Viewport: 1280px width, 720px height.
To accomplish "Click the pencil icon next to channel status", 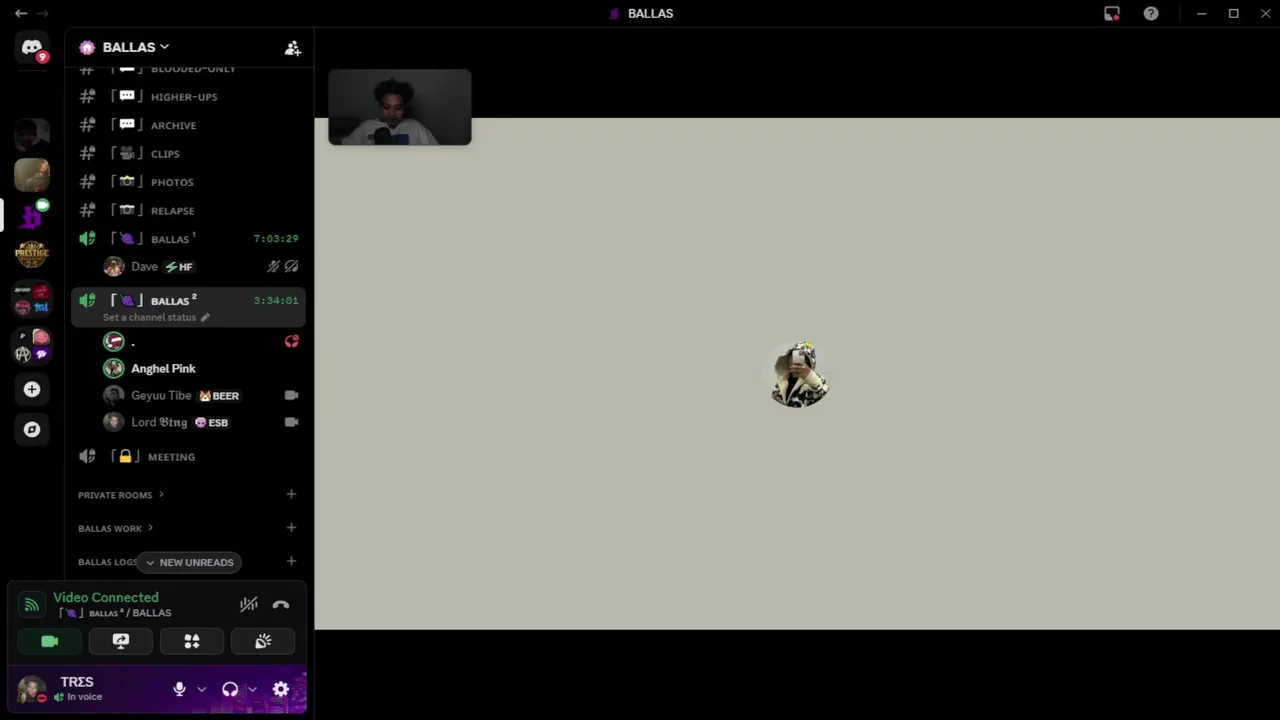I will point(205,317).
